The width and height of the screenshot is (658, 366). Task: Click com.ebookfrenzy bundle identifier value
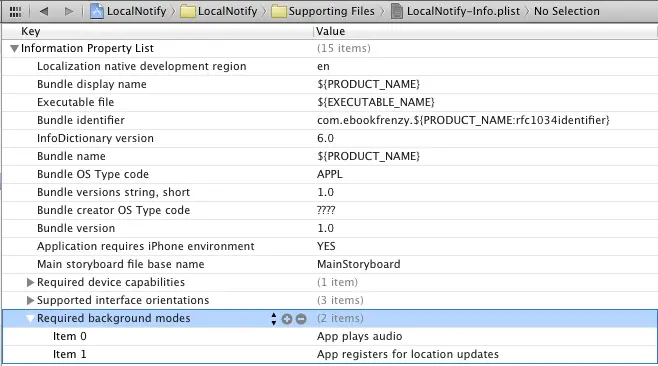click(x=463, y=120)
